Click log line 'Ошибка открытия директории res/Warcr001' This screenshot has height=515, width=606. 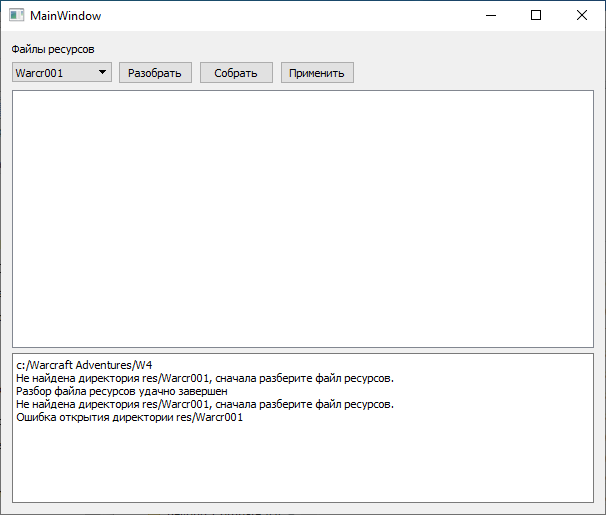[129, 417]
